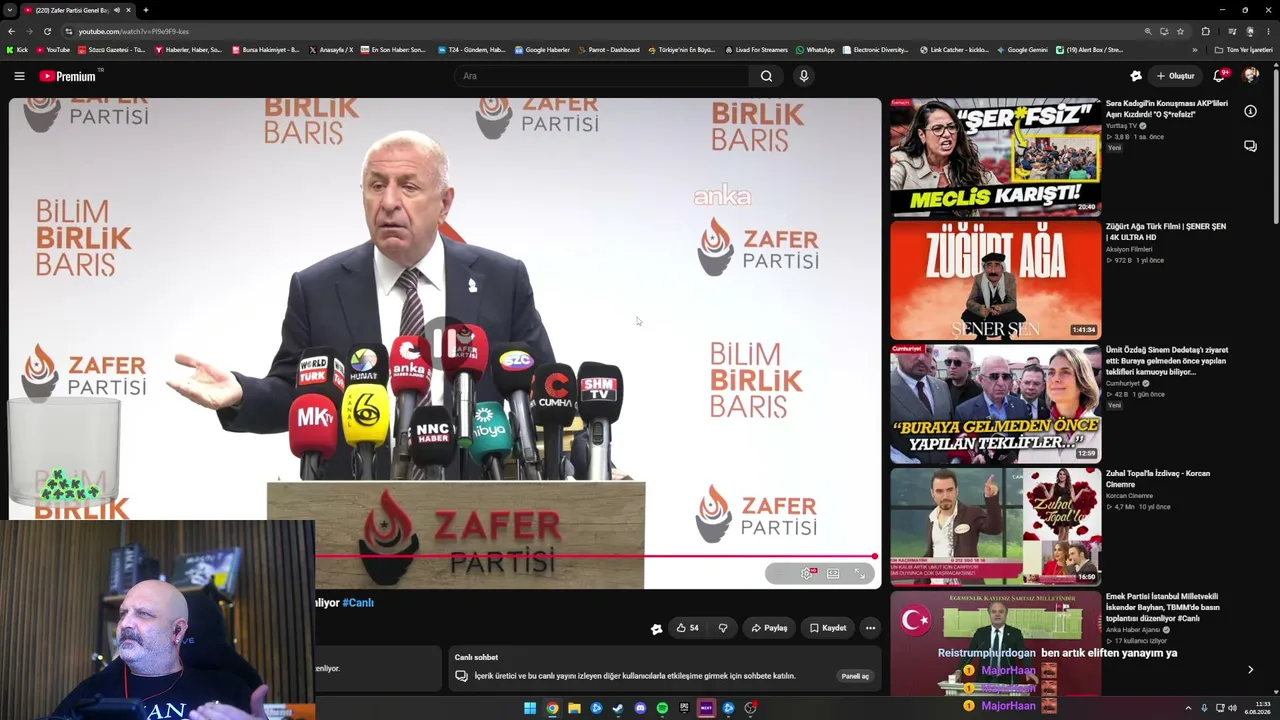Open the player settings gear

point(807,574)
